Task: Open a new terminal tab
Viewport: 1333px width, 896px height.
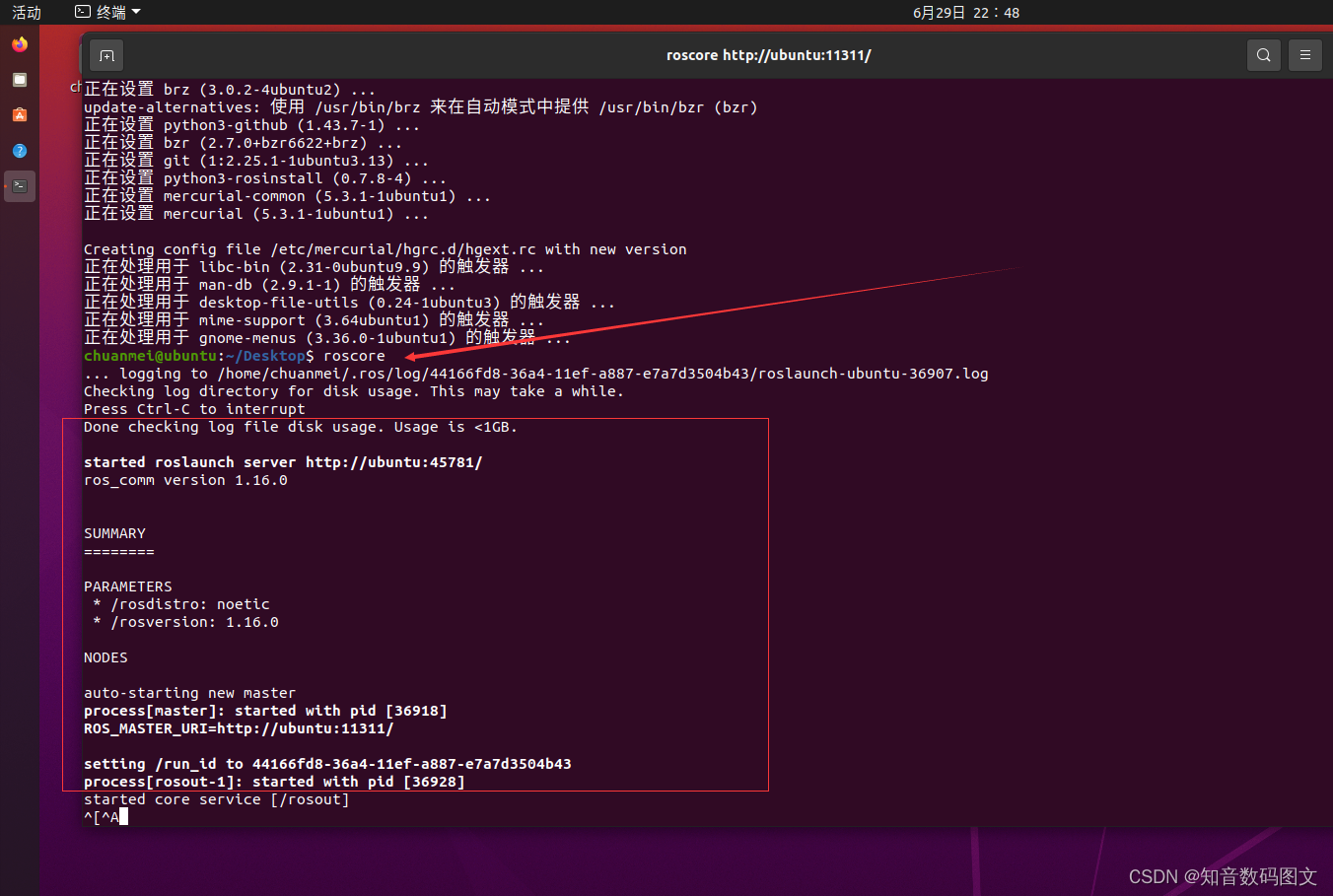Action: click(x=106, y=55)
